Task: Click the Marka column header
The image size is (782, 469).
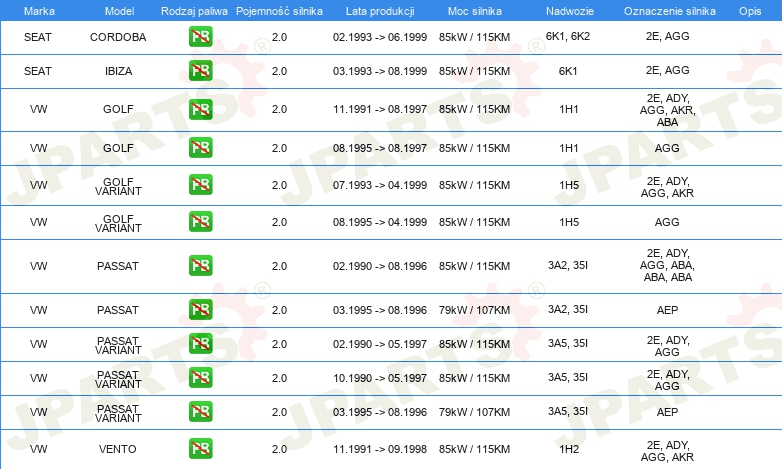Action: pyautogui.click(x=39, y=11)
